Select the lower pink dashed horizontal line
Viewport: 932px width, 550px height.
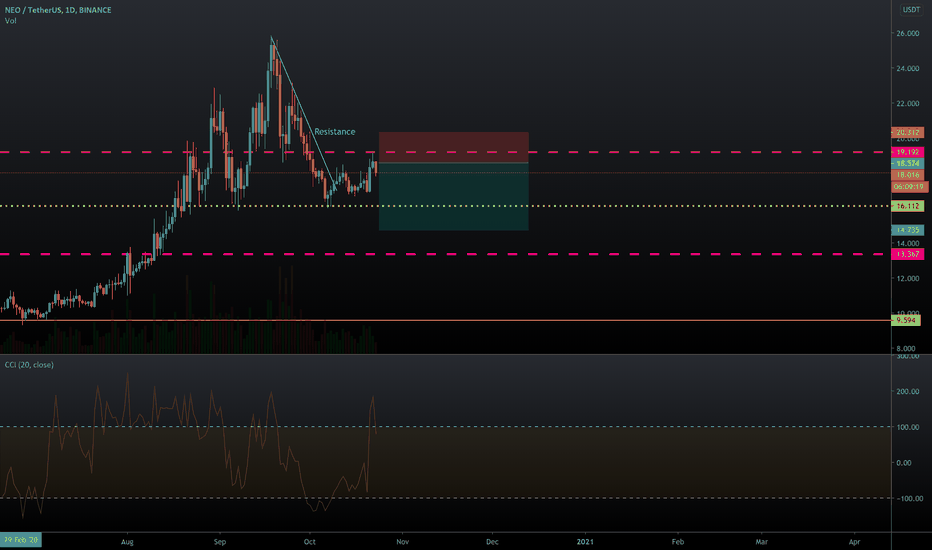pos(446,254)
